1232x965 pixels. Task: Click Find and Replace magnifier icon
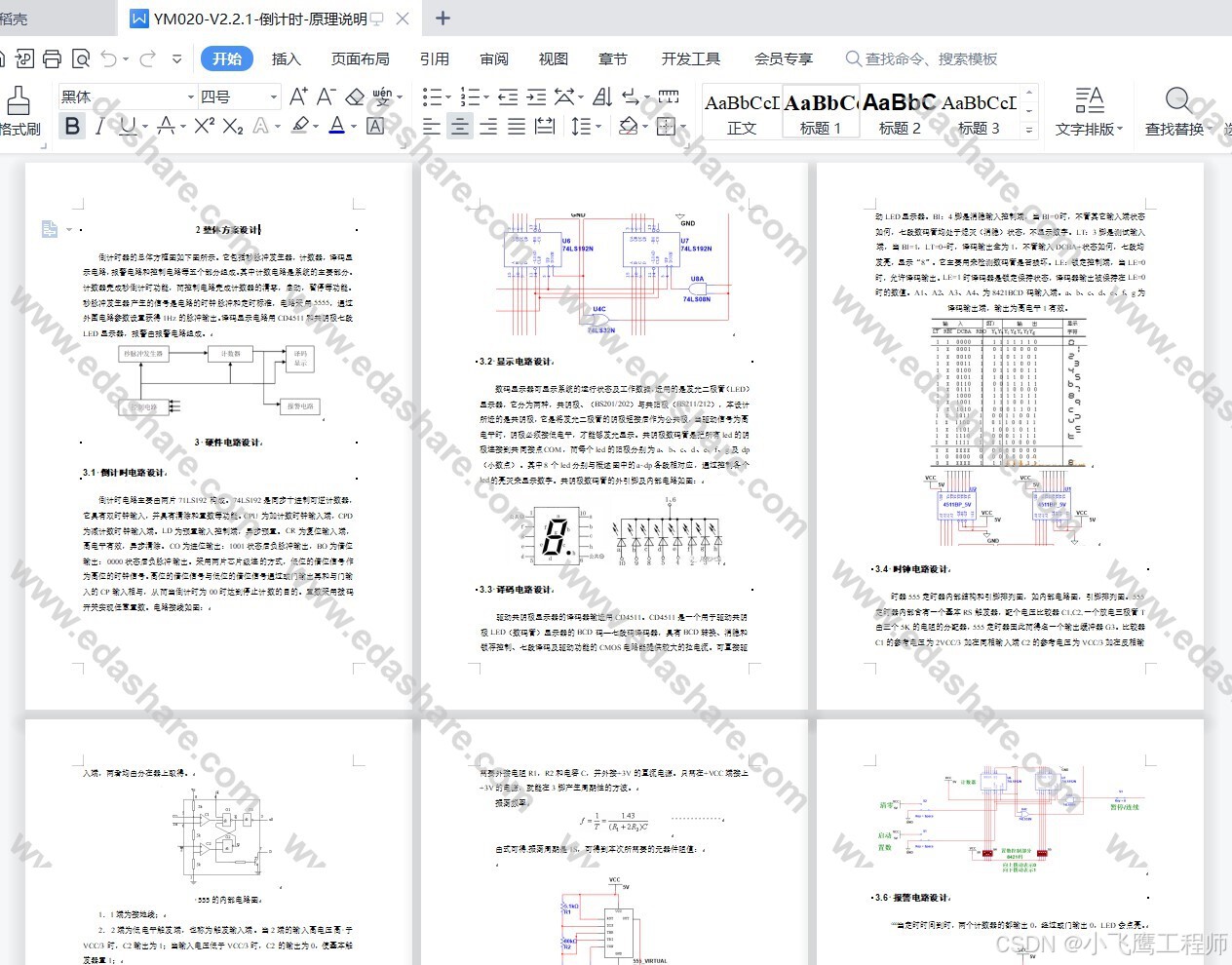click(1177, 99)
